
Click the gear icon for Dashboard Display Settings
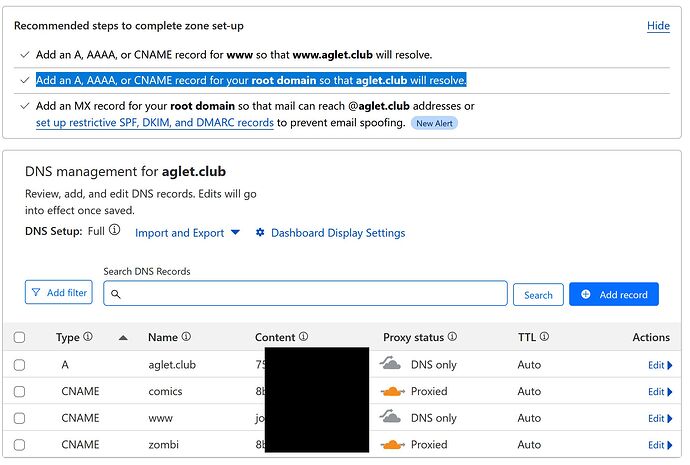coord(260,232)
